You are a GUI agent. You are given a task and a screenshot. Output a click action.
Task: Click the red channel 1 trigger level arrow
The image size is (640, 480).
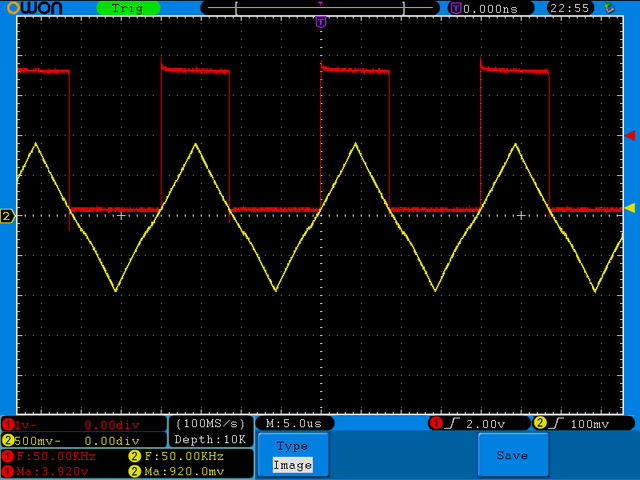[630, 136]
